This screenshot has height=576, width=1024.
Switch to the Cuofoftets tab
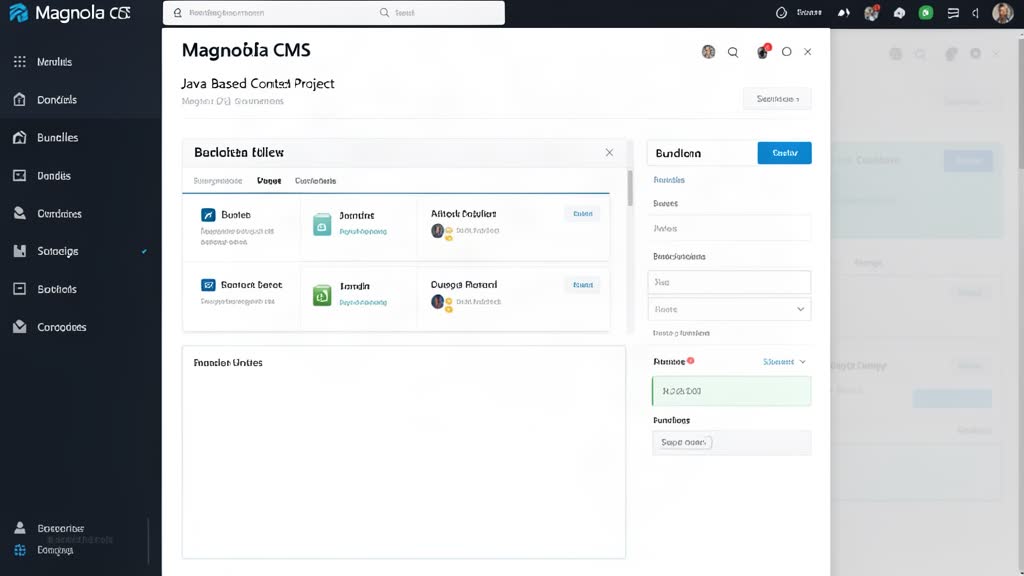click(x=315, y=181)
